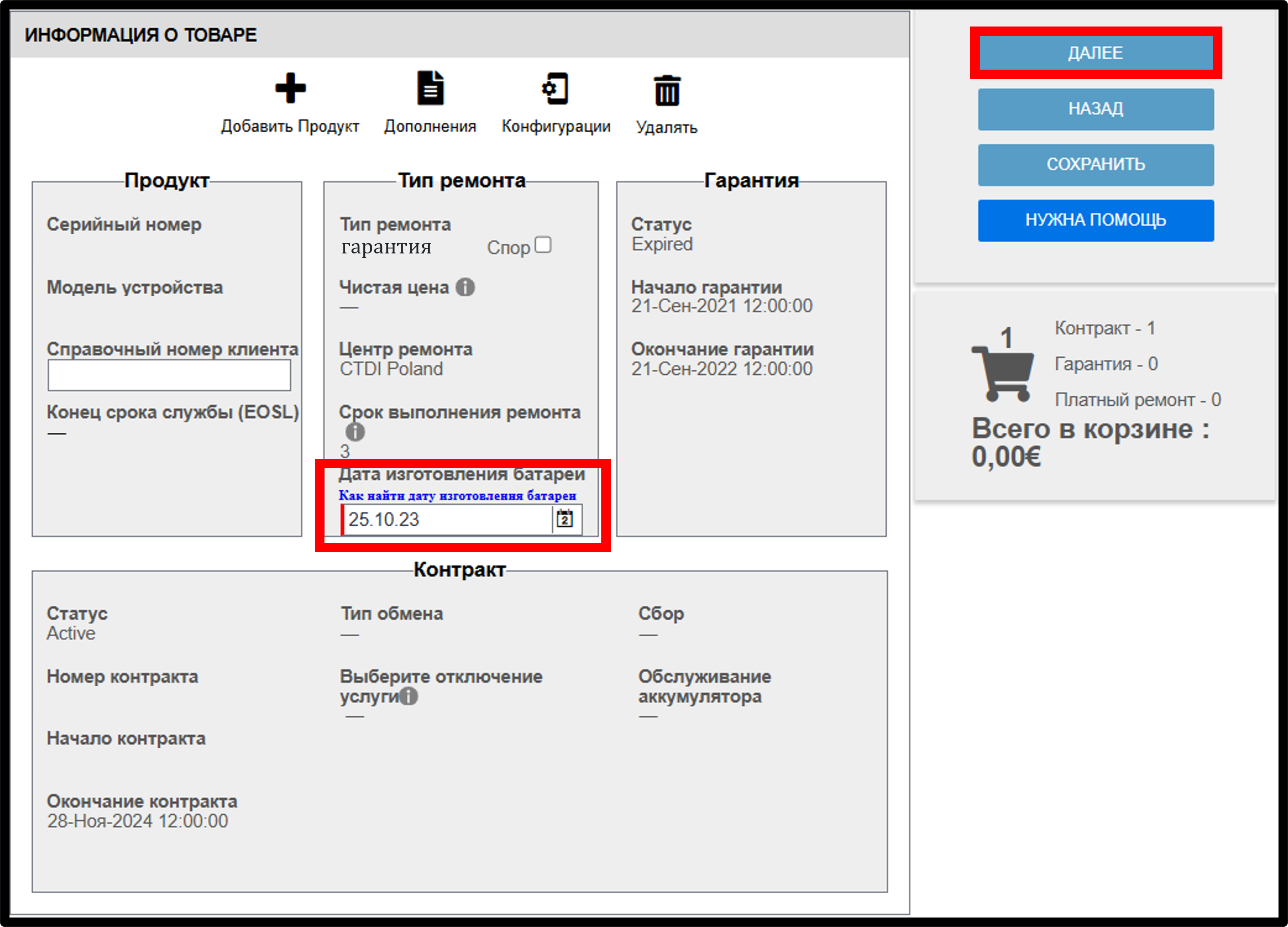The image size is (1288, 927).
Task: Click the Модель устройства label
Action: (134, 287)
